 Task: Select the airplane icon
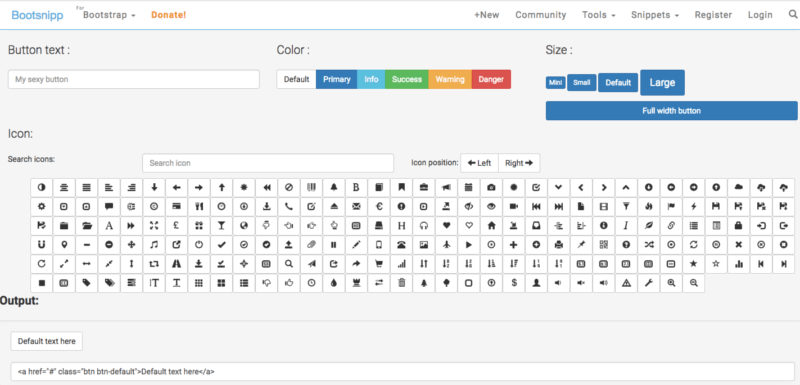point(446,245)
